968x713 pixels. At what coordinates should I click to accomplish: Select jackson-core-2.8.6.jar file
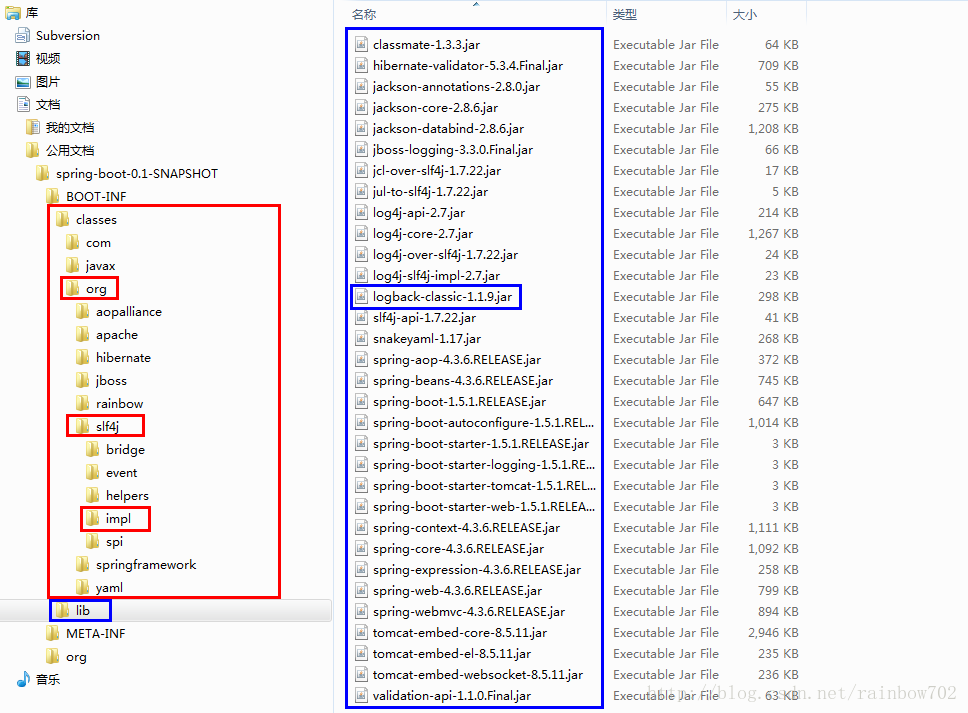tap(435, 107)
